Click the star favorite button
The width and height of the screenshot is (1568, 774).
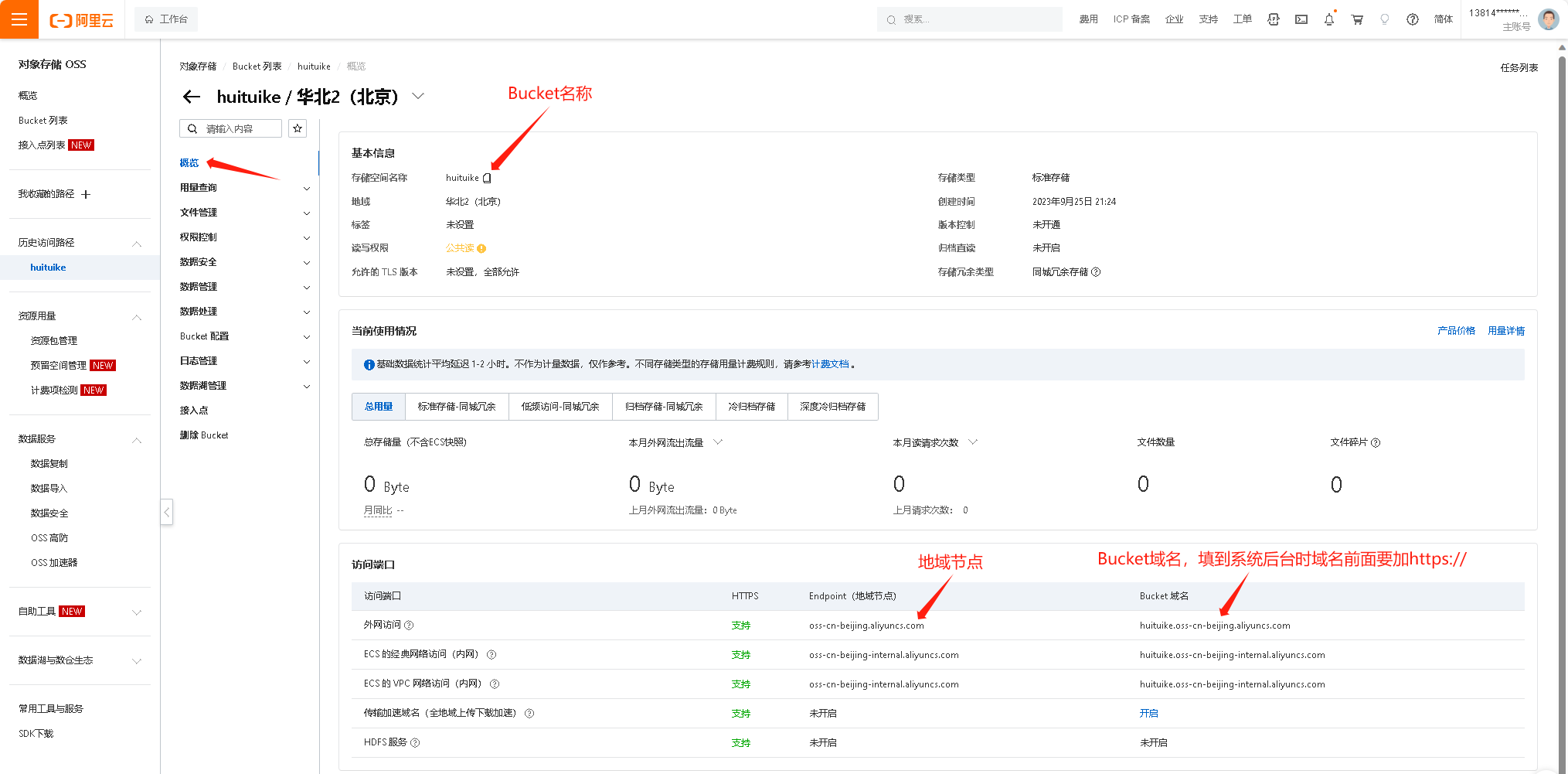coord(298,128)
